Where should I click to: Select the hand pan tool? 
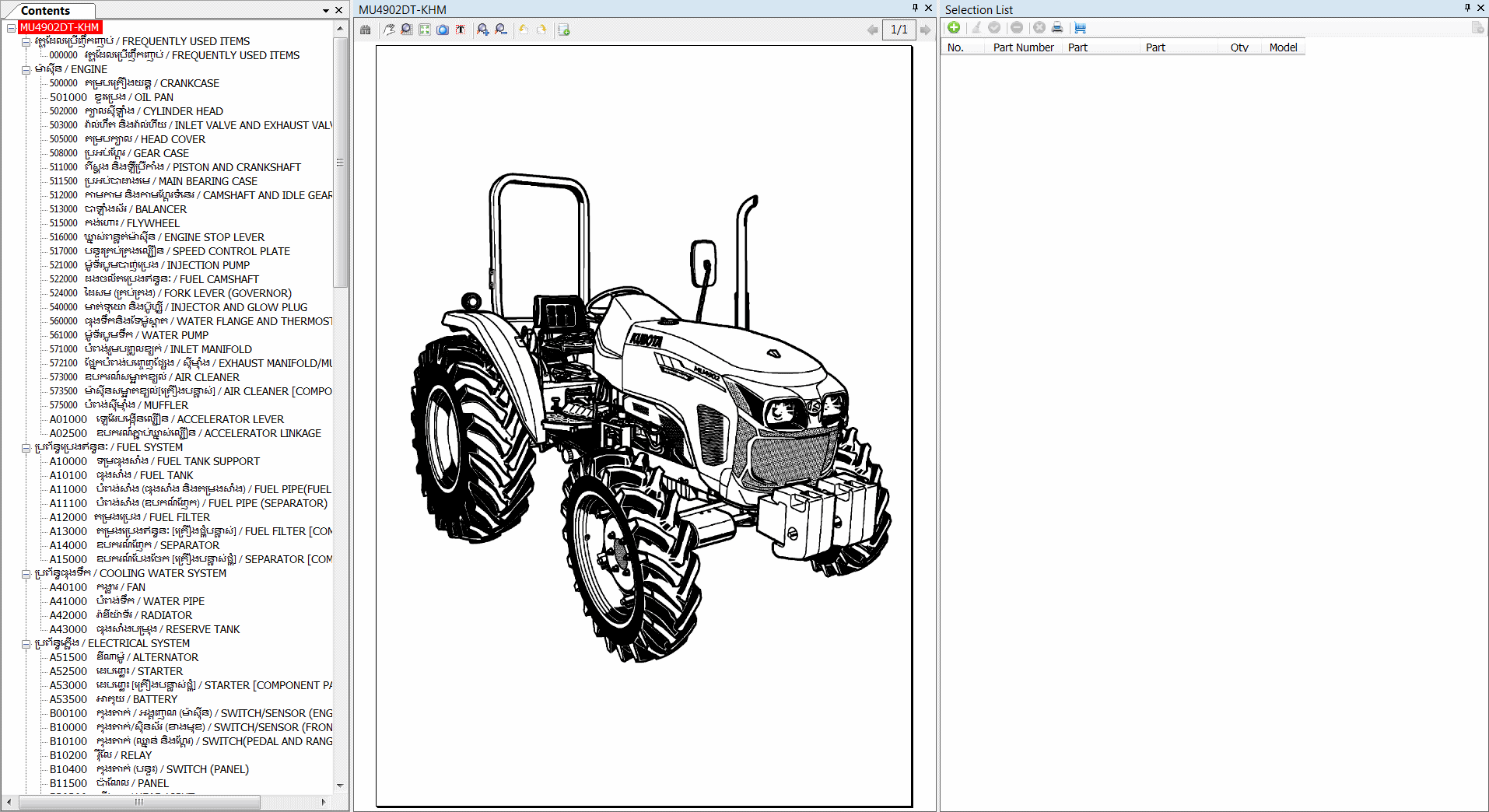coord(389,30)
